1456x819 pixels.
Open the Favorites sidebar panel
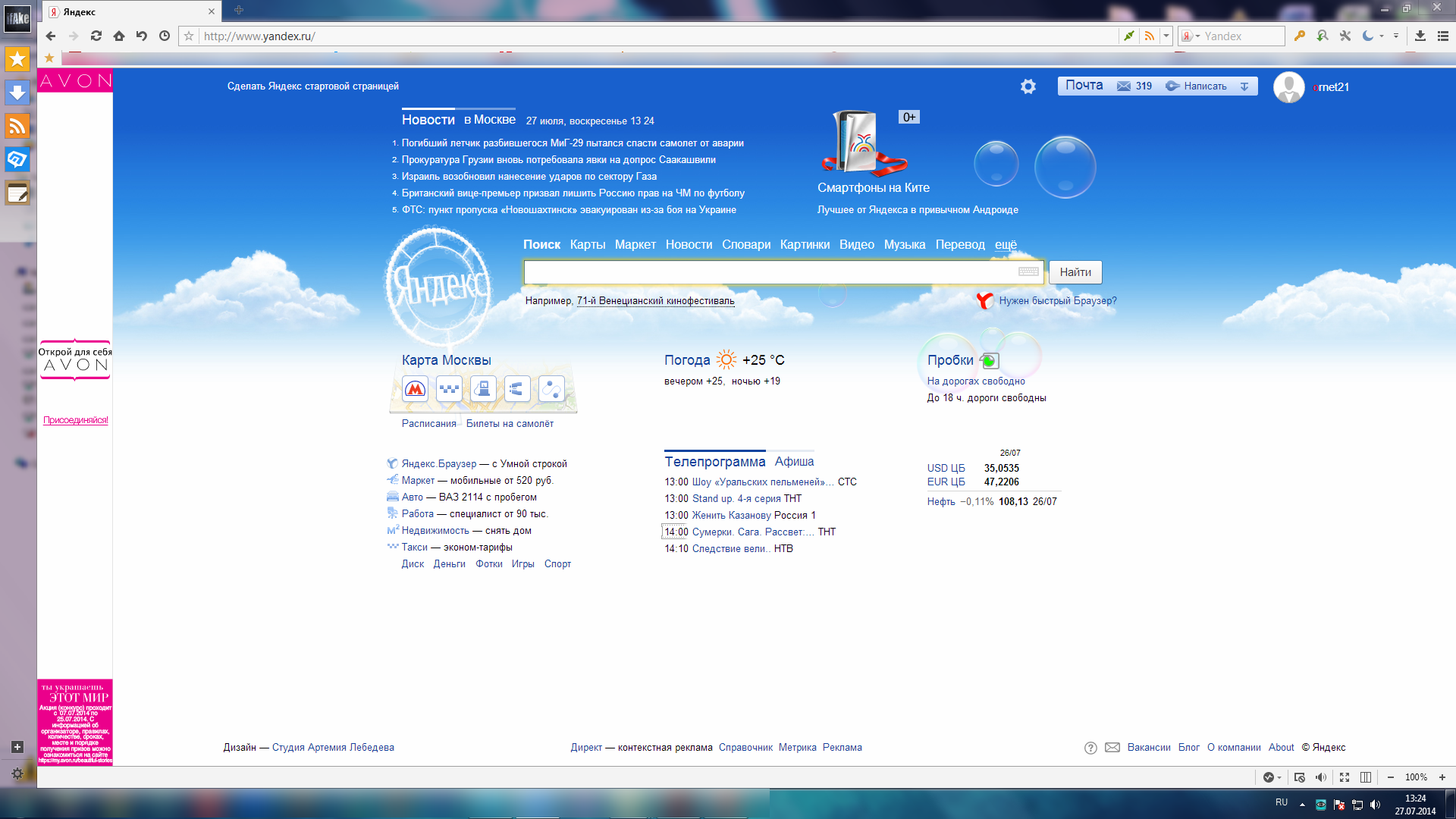point(17,59)
